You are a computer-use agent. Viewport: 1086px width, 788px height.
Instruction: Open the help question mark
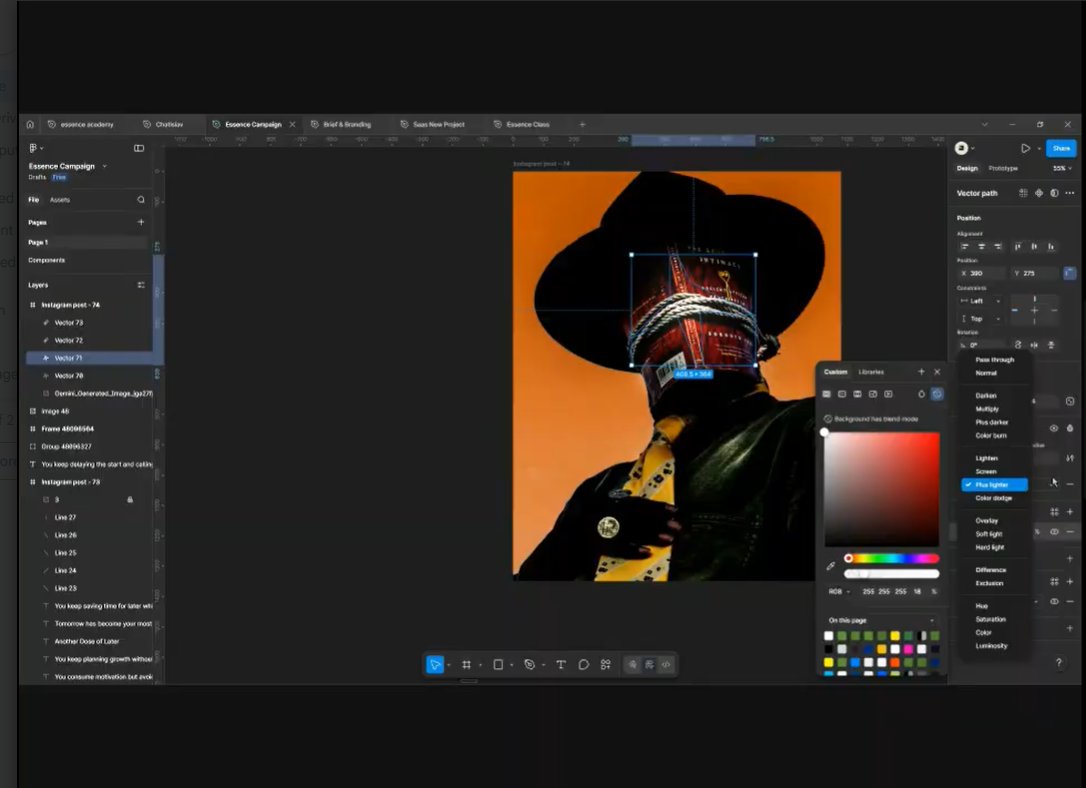pos(1058,663)
